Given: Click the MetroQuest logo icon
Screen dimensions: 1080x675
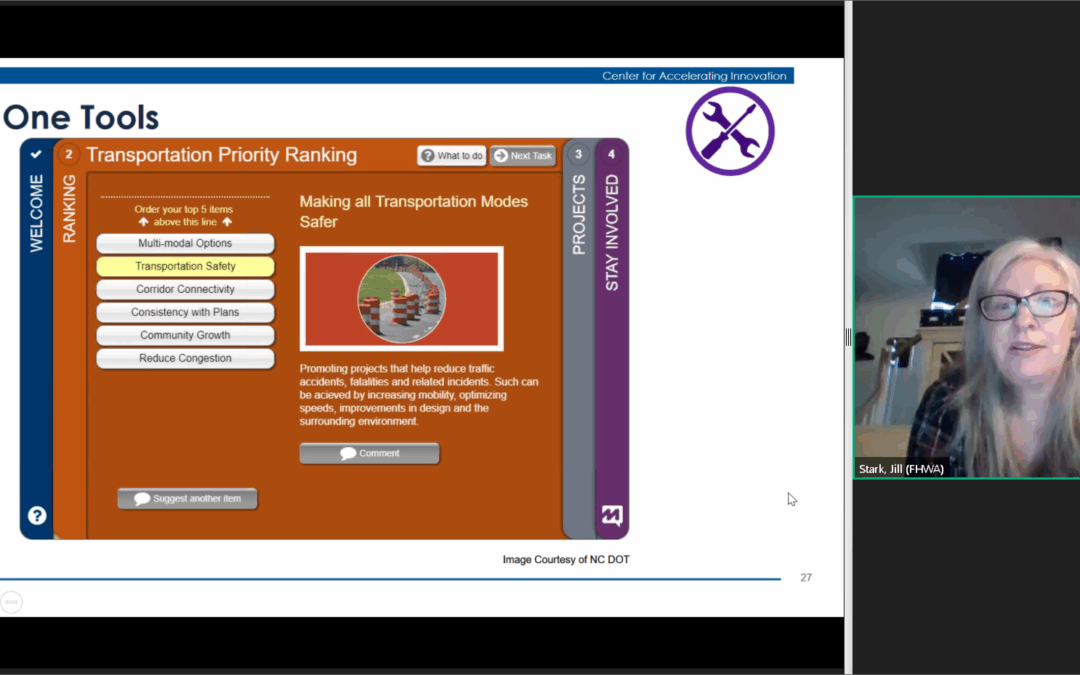Looking at the screenshot, I should [611, 516].
